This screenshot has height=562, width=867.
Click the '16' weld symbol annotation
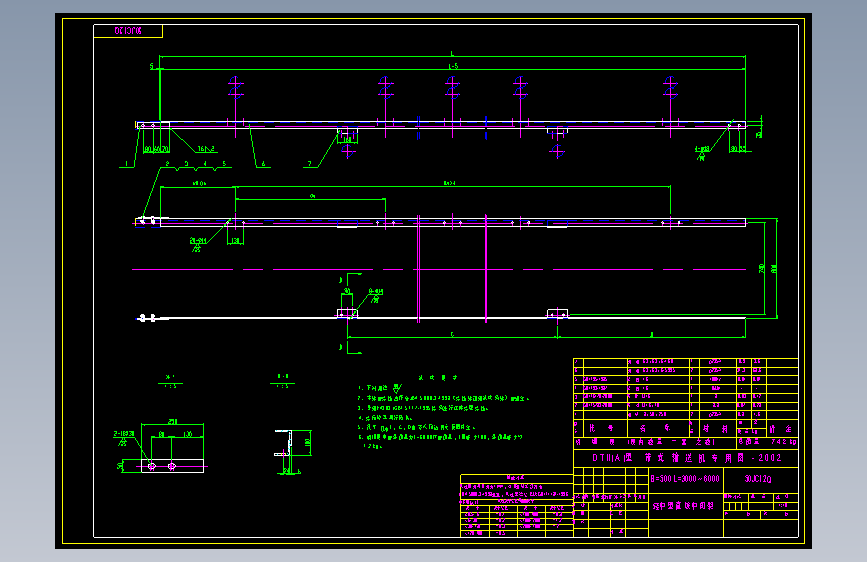click(x=206, y=149)
